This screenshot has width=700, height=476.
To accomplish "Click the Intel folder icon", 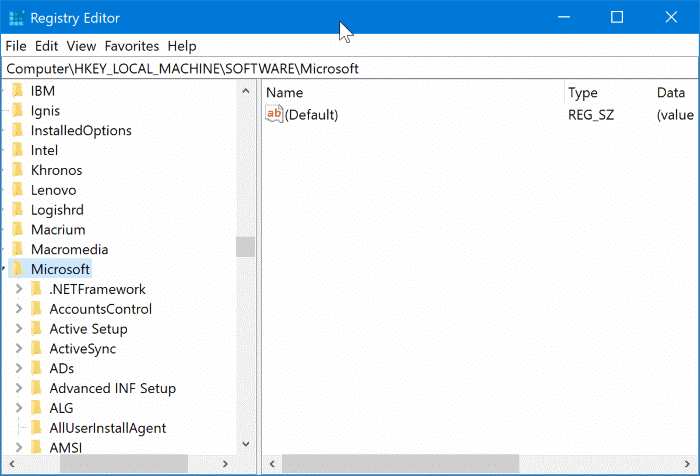I will coord(17,150).
